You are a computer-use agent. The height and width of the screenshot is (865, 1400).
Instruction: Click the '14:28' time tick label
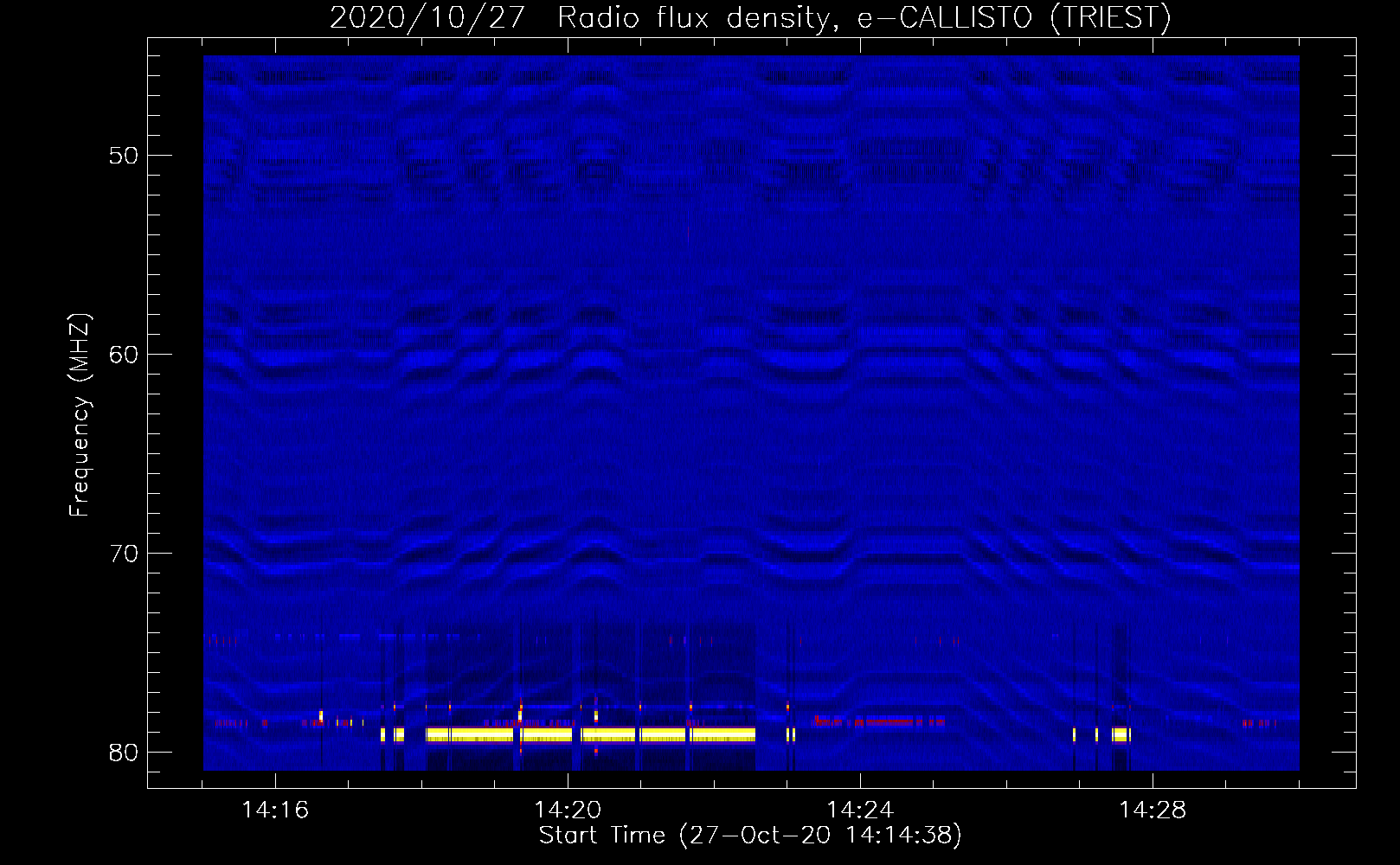pyautogui.click(x=1153, y=810)
